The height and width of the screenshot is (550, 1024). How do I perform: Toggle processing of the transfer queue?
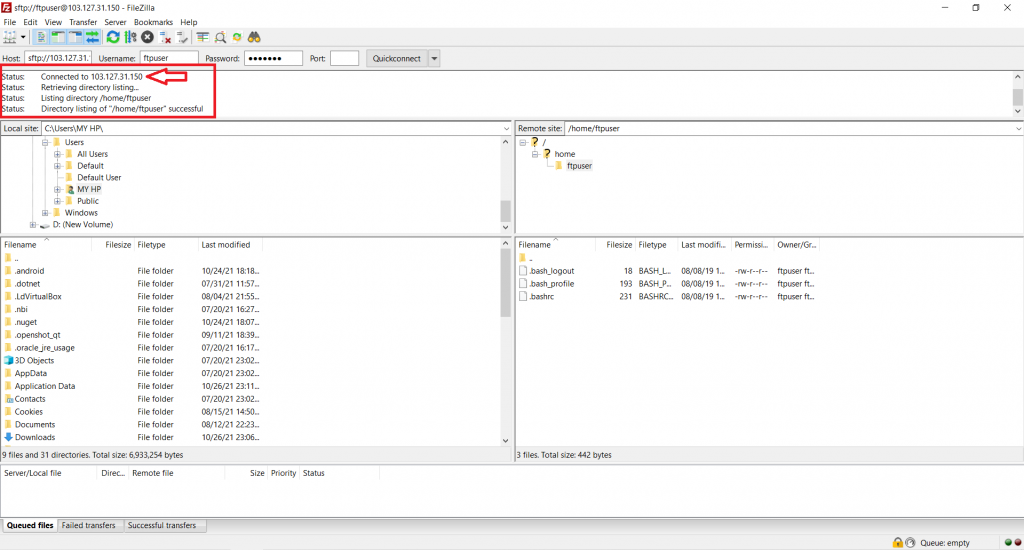click(131, 37)
